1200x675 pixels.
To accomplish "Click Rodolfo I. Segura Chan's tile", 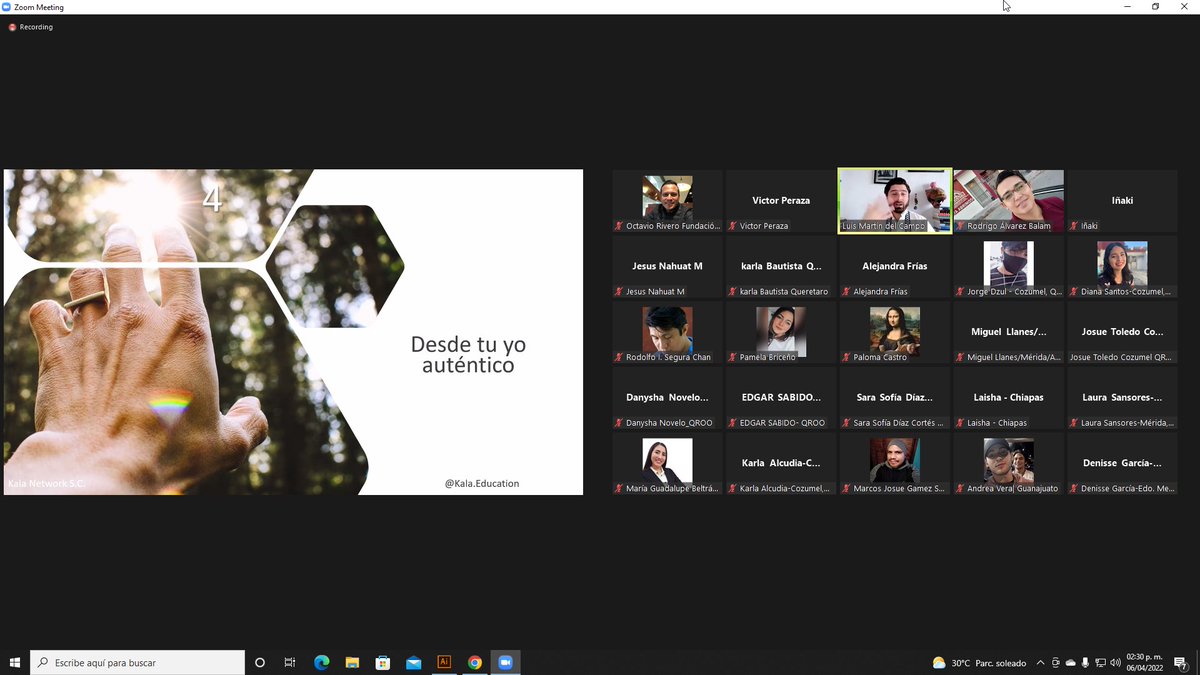I will (667, 332).
